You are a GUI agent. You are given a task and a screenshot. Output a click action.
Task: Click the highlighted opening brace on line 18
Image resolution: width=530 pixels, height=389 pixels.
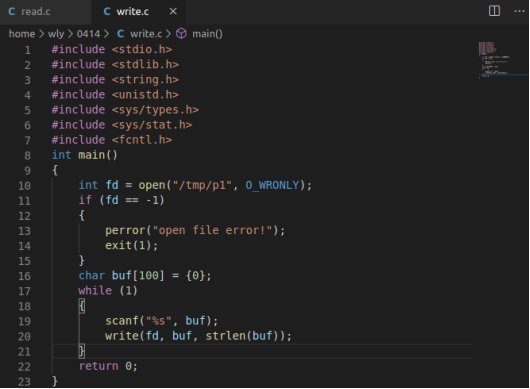click(82, 306)
